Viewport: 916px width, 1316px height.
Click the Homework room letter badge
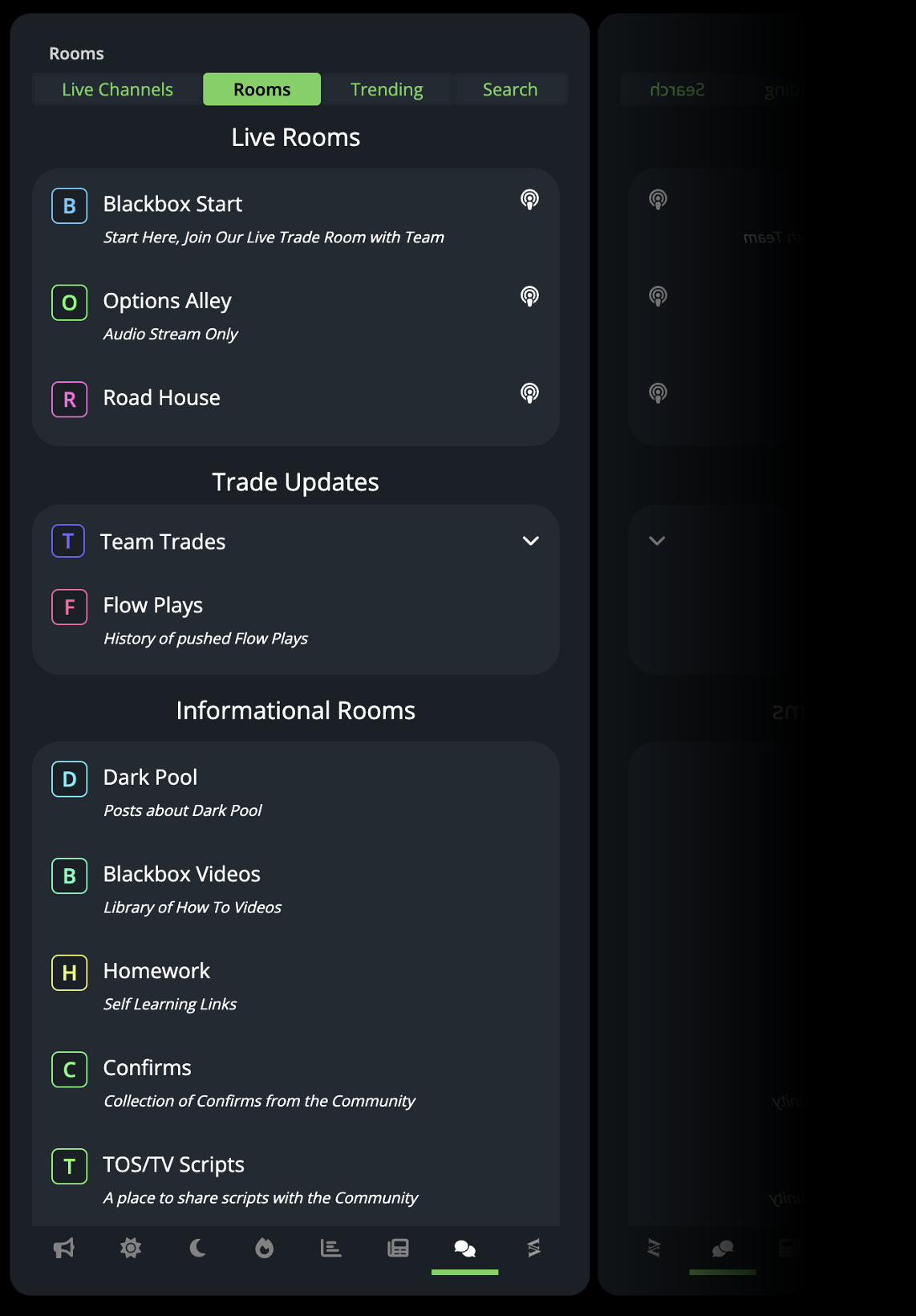[70, 973]
